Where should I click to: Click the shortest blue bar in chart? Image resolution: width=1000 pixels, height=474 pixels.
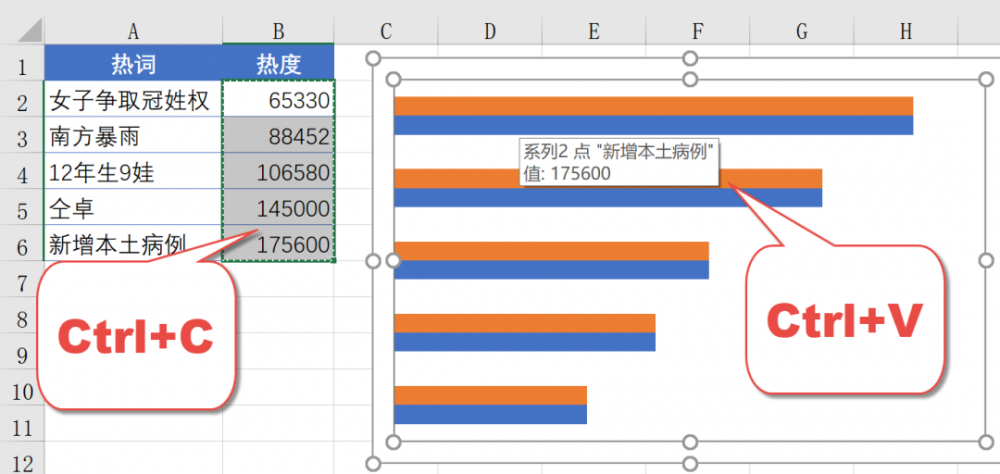tap(490, 414)
